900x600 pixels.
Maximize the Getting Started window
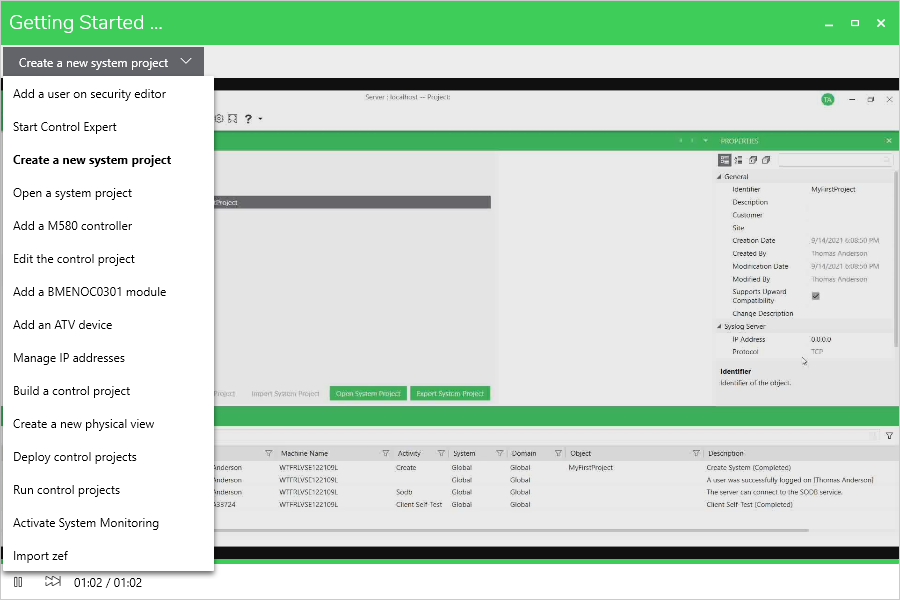(x=855, y=23)
